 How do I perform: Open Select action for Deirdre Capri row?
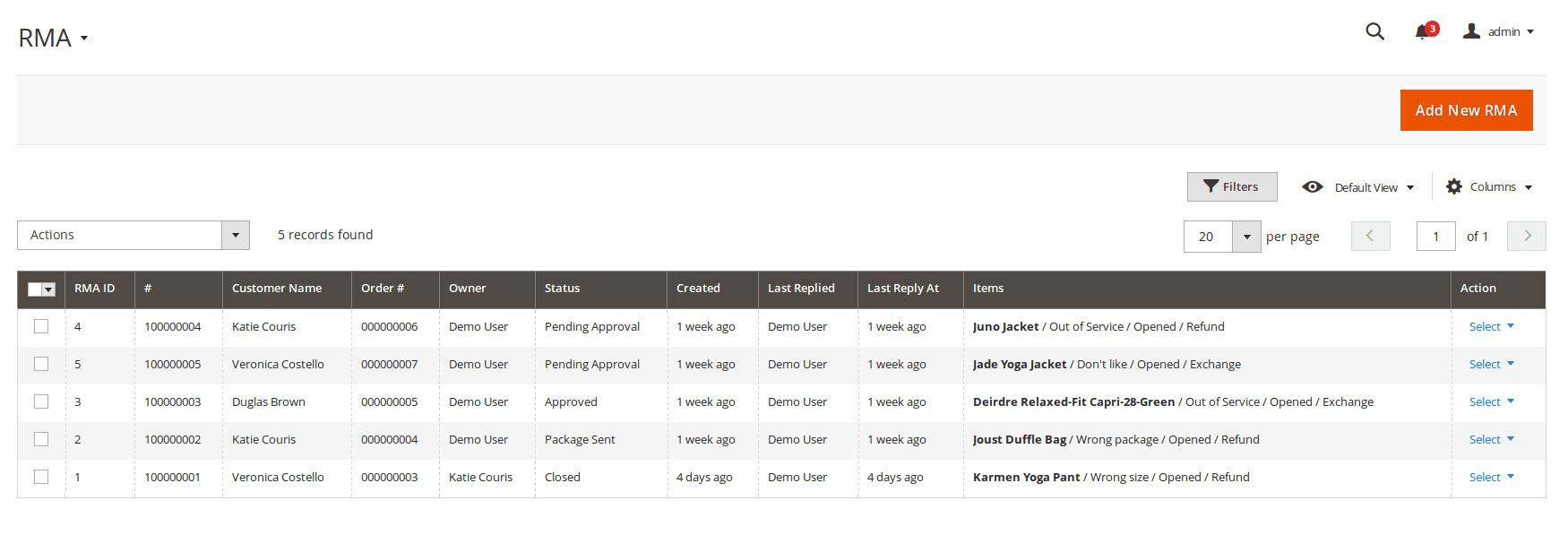point(1491,401)
